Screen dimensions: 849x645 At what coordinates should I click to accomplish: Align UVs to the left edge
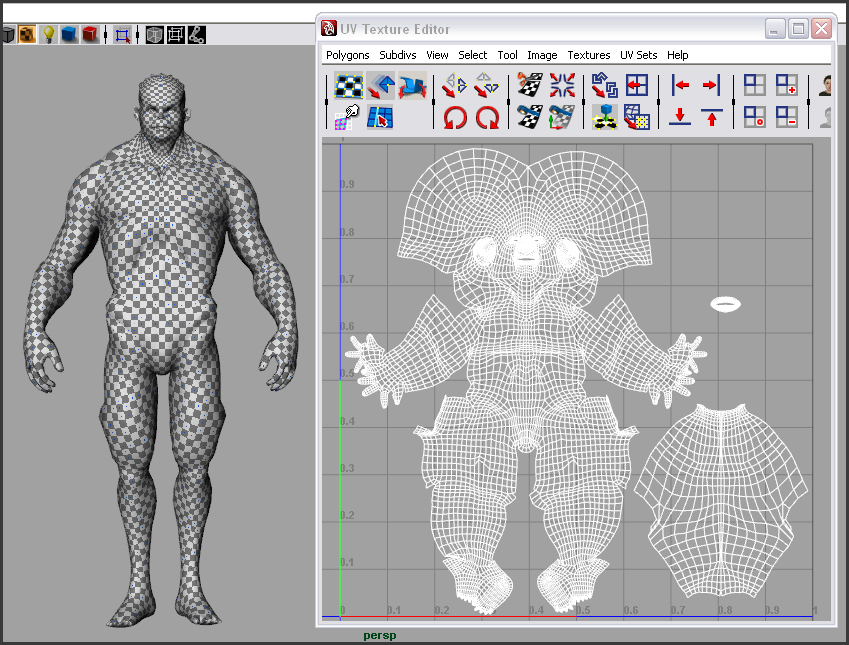pyautogui.click(x=680, y=86)
